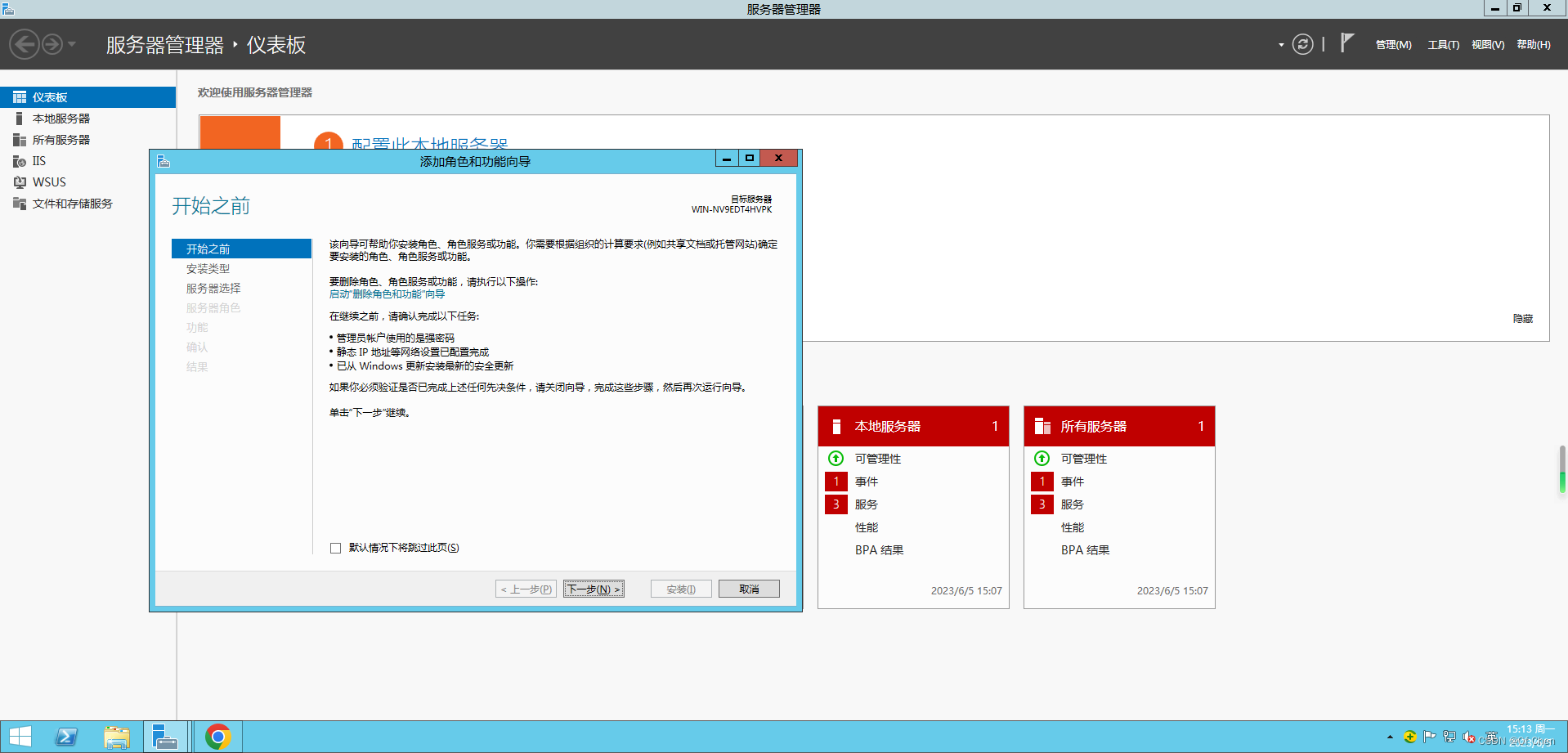This screenshot has width=1568, height=753.
Task: Click 隐藏 link in the welcome panel
Action: pyautogui.click(x=1522, y=319)
